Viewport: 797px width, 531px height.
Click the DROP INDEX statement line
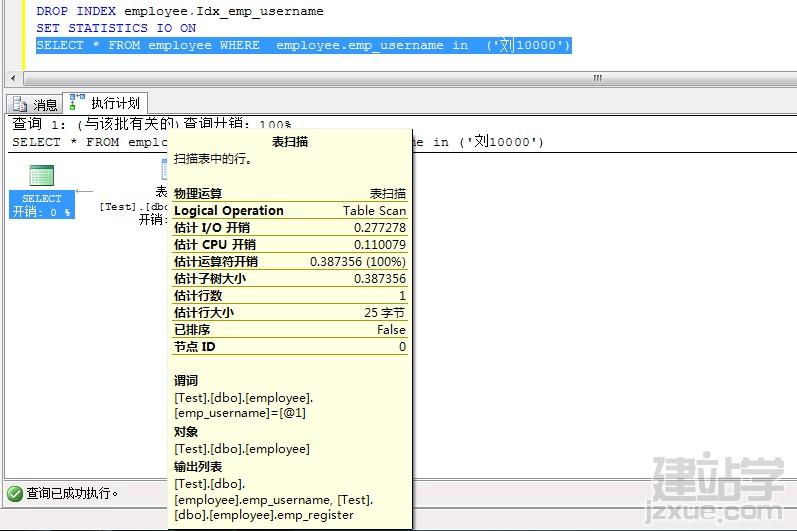[x=179, y=11]
